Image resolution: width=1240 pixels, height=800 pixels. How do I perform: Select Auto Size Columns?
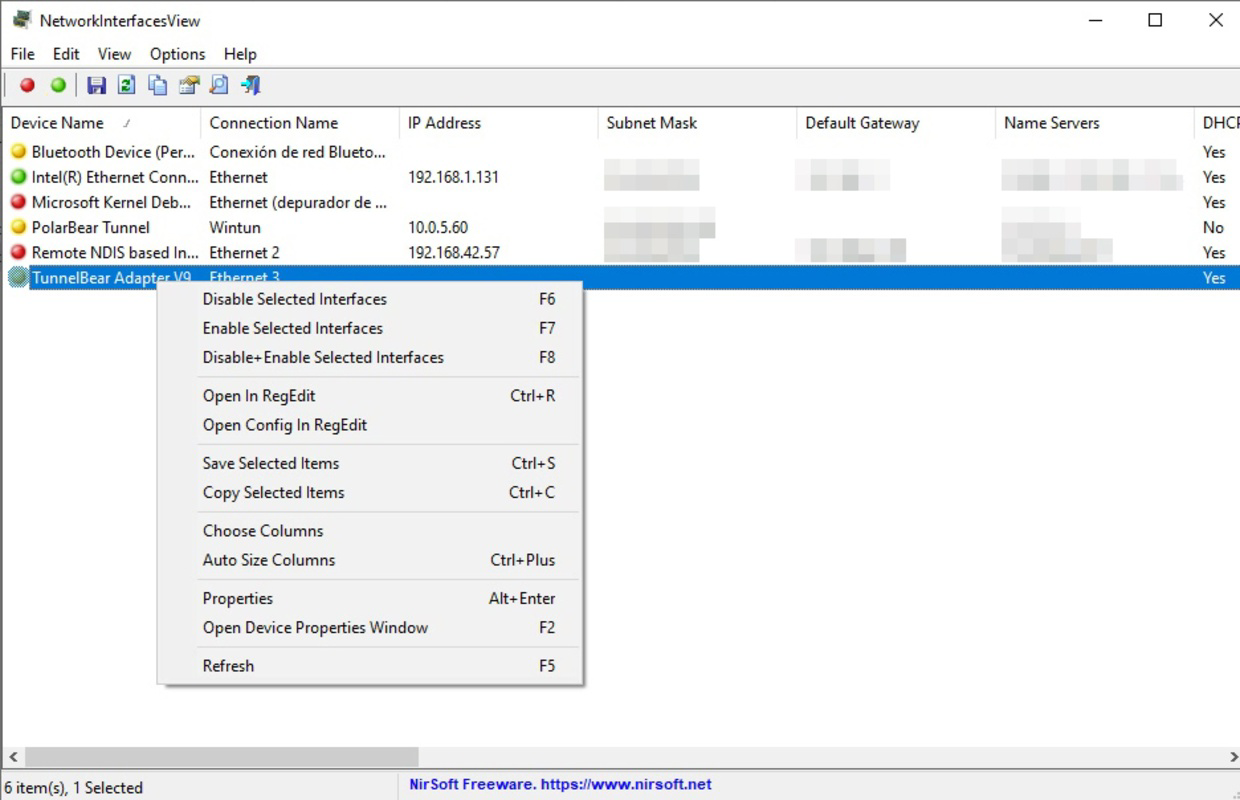[x=370, y=560]
